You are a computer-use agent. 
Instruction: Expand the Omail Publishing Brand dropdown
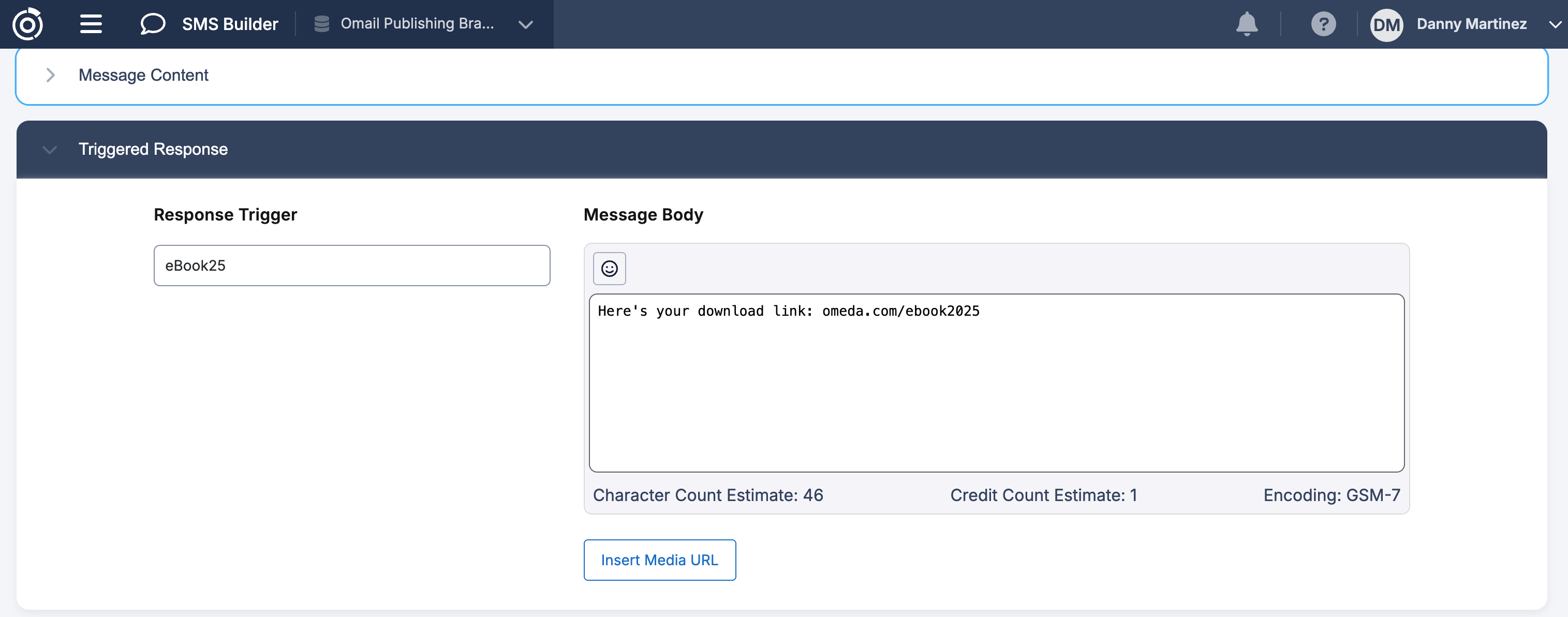(525, 25)
